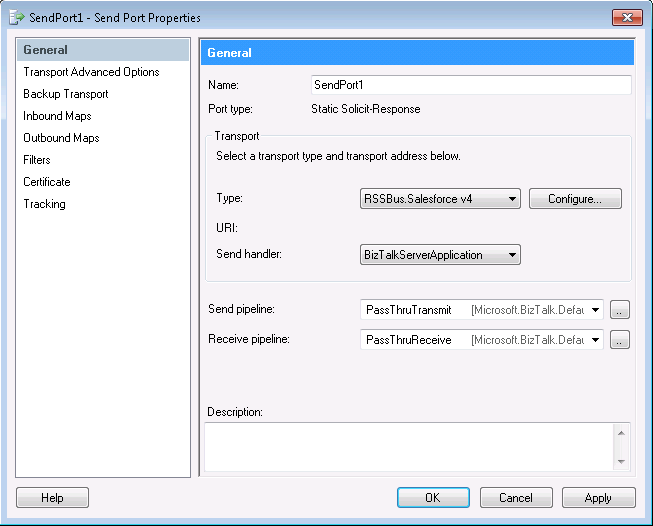Select Filters in the left pane
The width and height of the screenshot is (653, 526).
pos(37,160)
